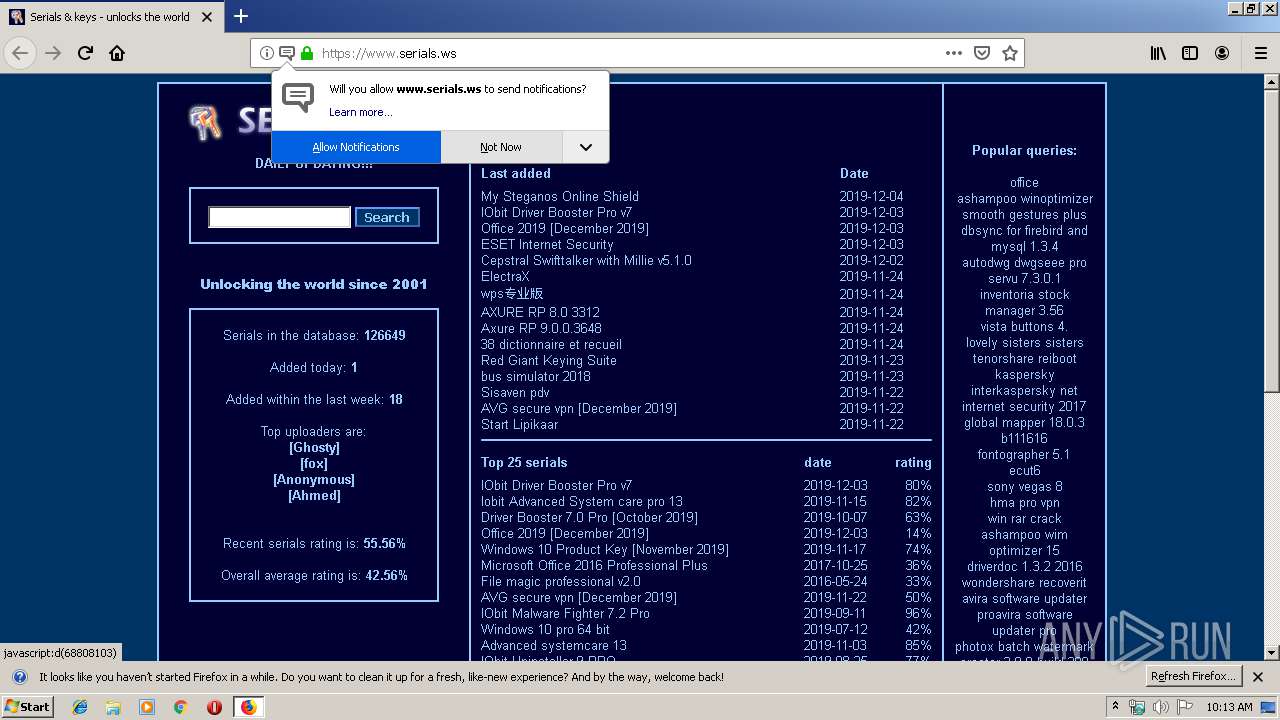Open AVG secure vpn in Top 25
This screenshot has height=720, width=1280.
[x=579, y=597]
